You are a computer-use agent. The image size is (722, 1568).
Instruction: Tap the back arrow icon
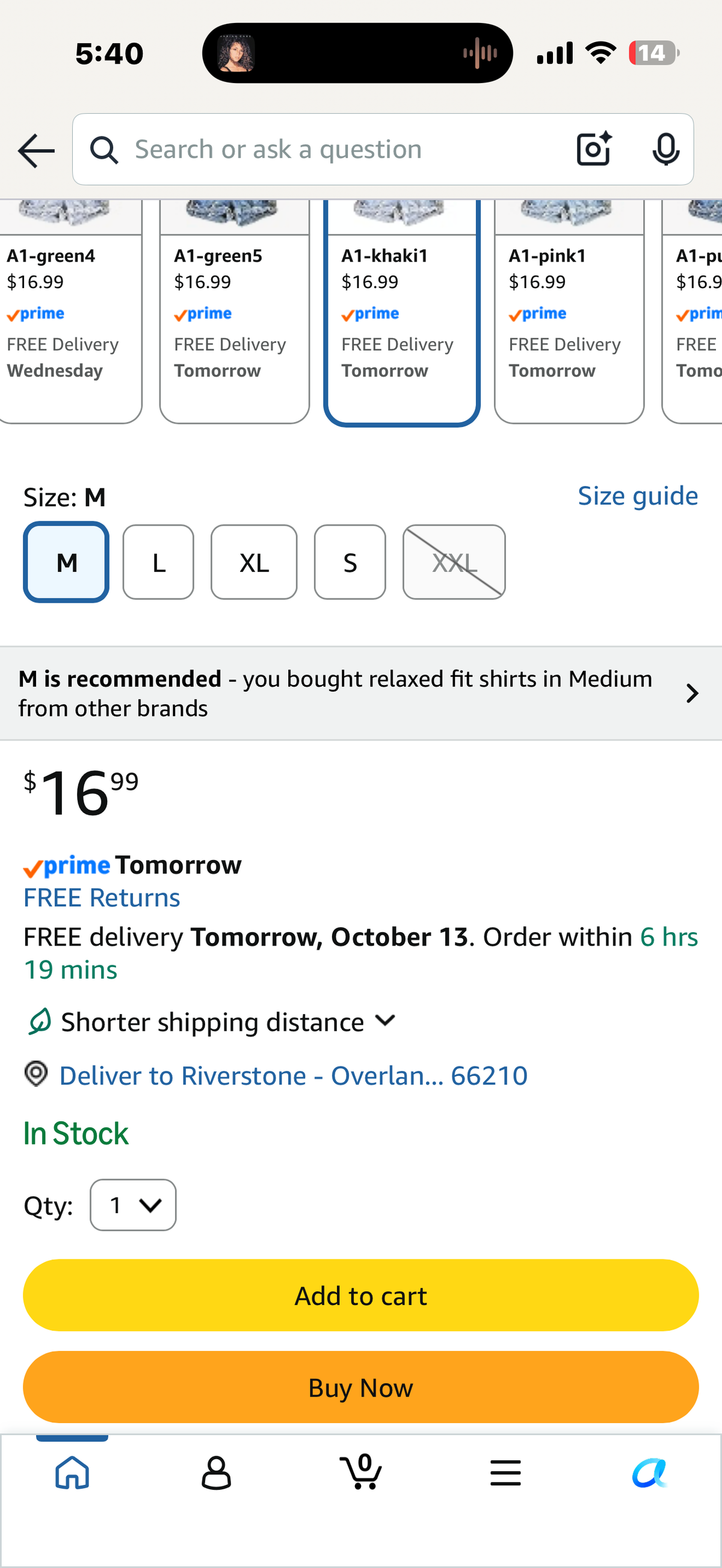point(37,150)
